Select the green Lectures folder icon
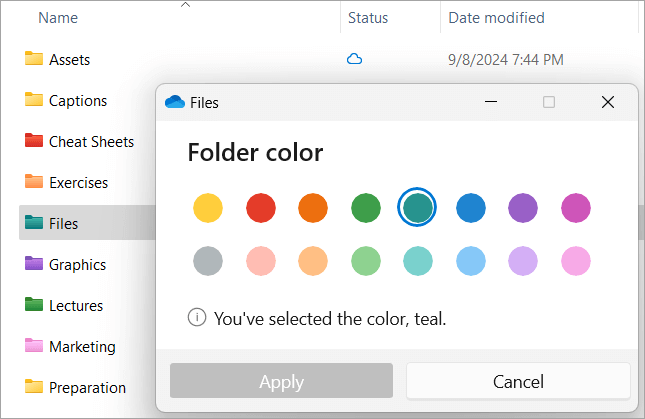This screenshot has width=645, height=419. (34, 305)
